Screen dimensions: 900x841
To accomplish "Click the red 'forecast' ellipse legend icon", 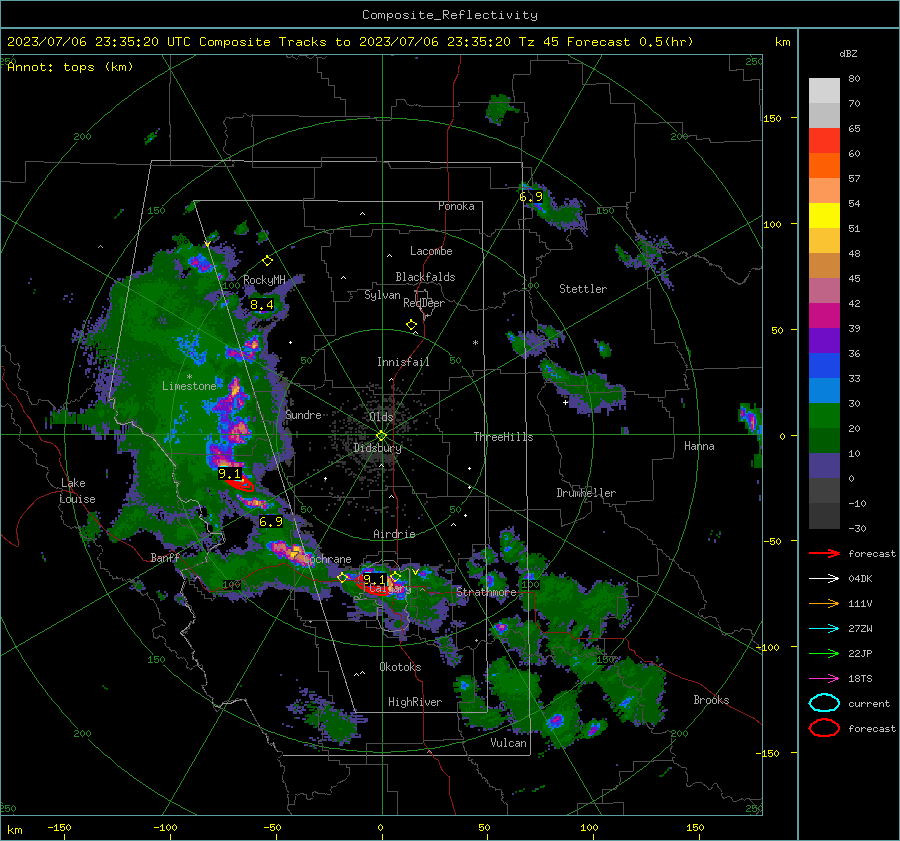I will [x=824, y=728].
